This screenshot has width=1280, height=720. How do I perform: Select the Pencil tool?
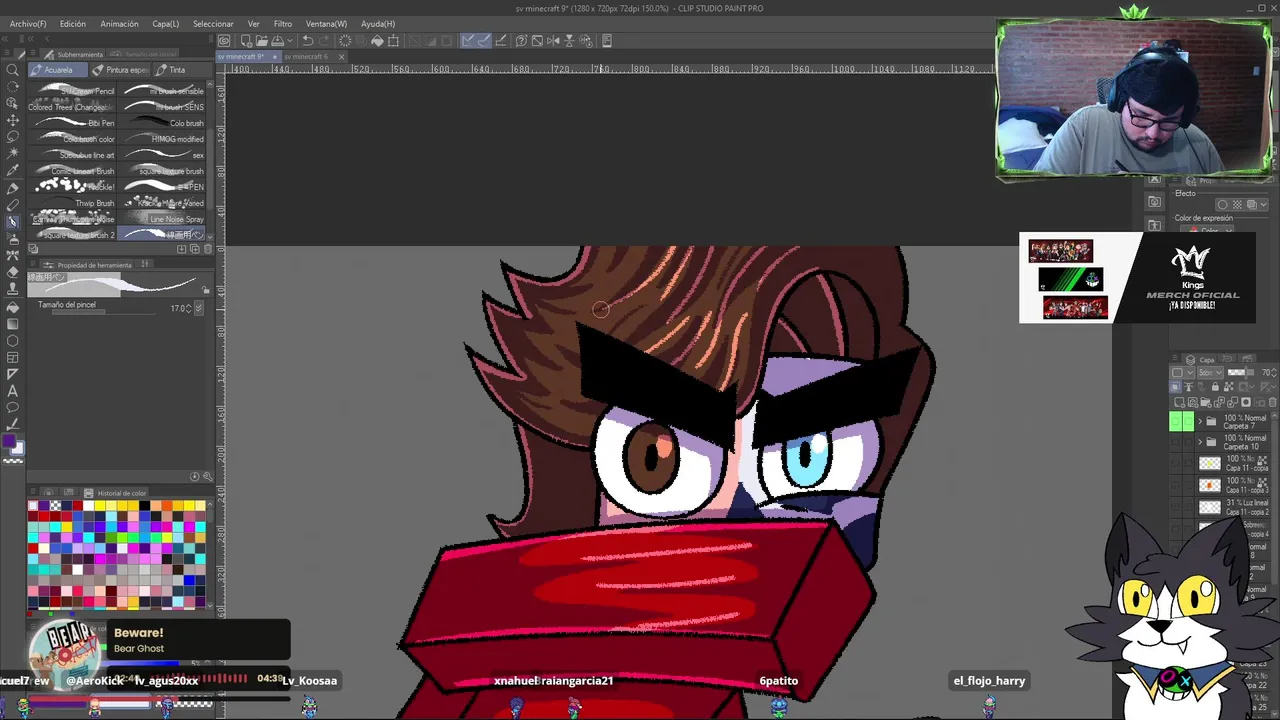point(12,205)
